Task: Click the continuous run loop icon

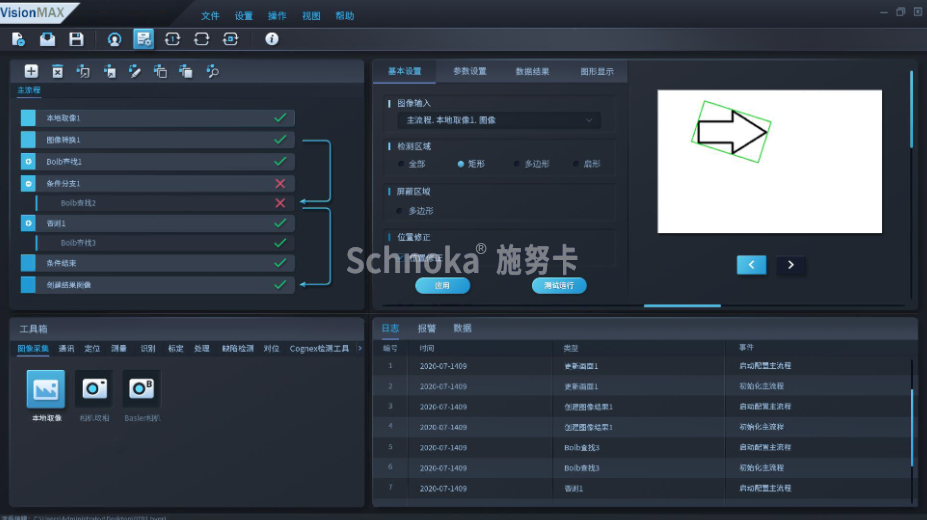Action: coord(201,39)
